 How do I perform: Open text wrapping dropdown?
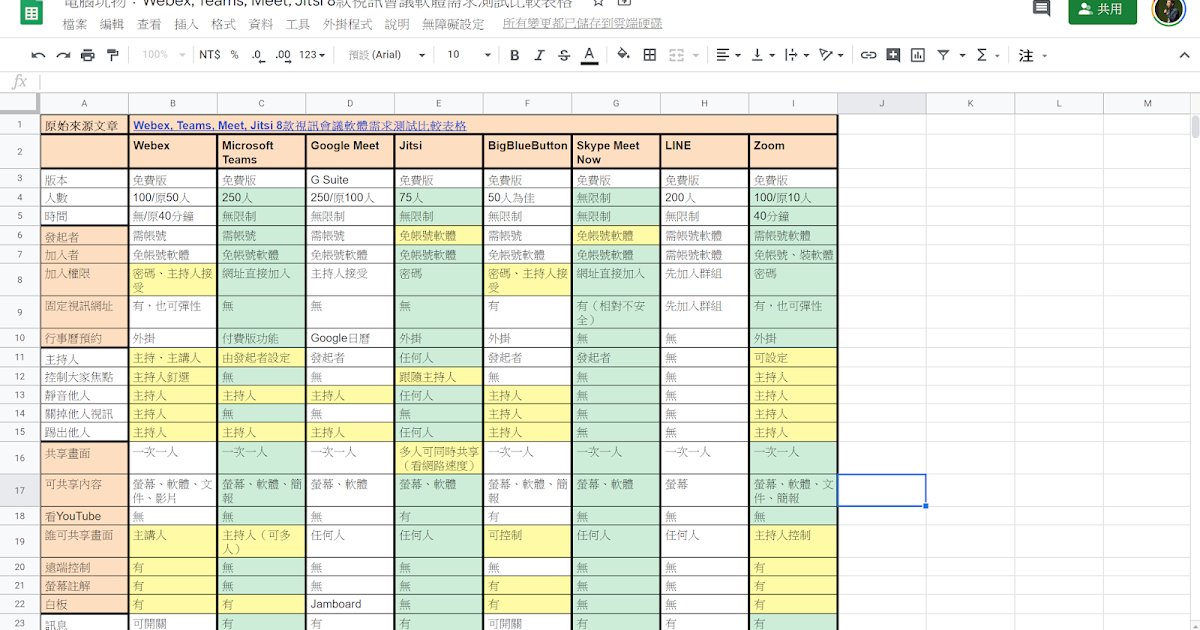(797, 55)
